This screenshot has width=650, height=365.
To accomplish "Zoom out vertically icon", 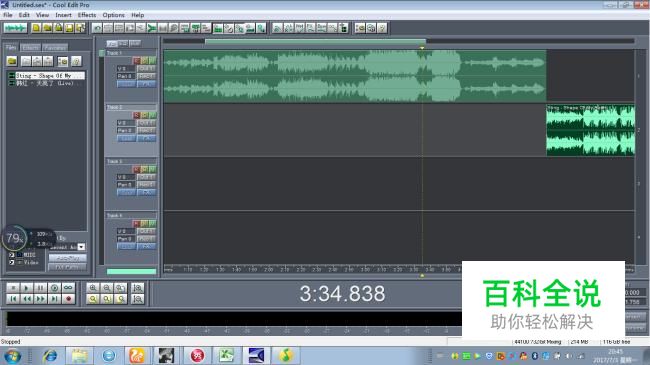I will (x=138, y=299).
